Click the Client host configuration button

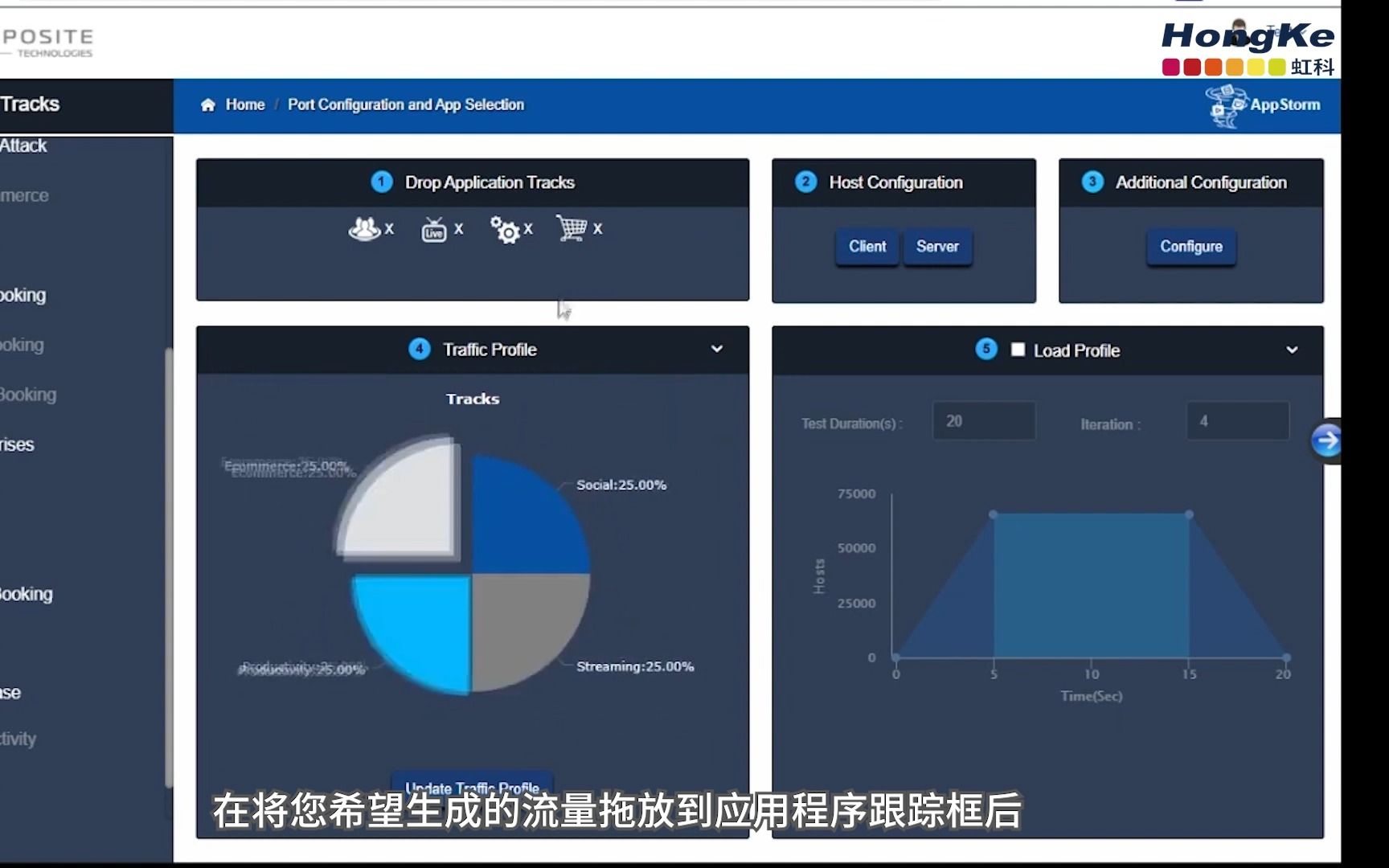pyautogui.click(x=867, y=247)
